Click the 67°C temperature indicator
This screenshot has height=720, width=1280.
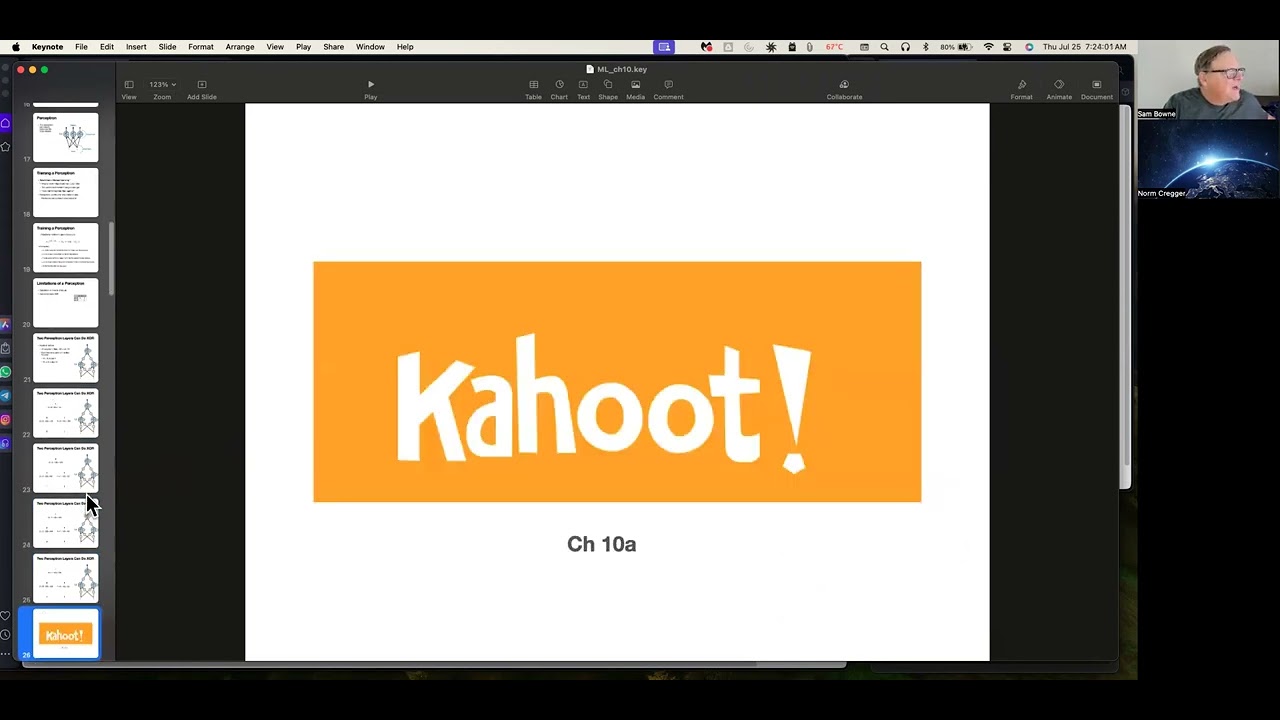[834, 47]
